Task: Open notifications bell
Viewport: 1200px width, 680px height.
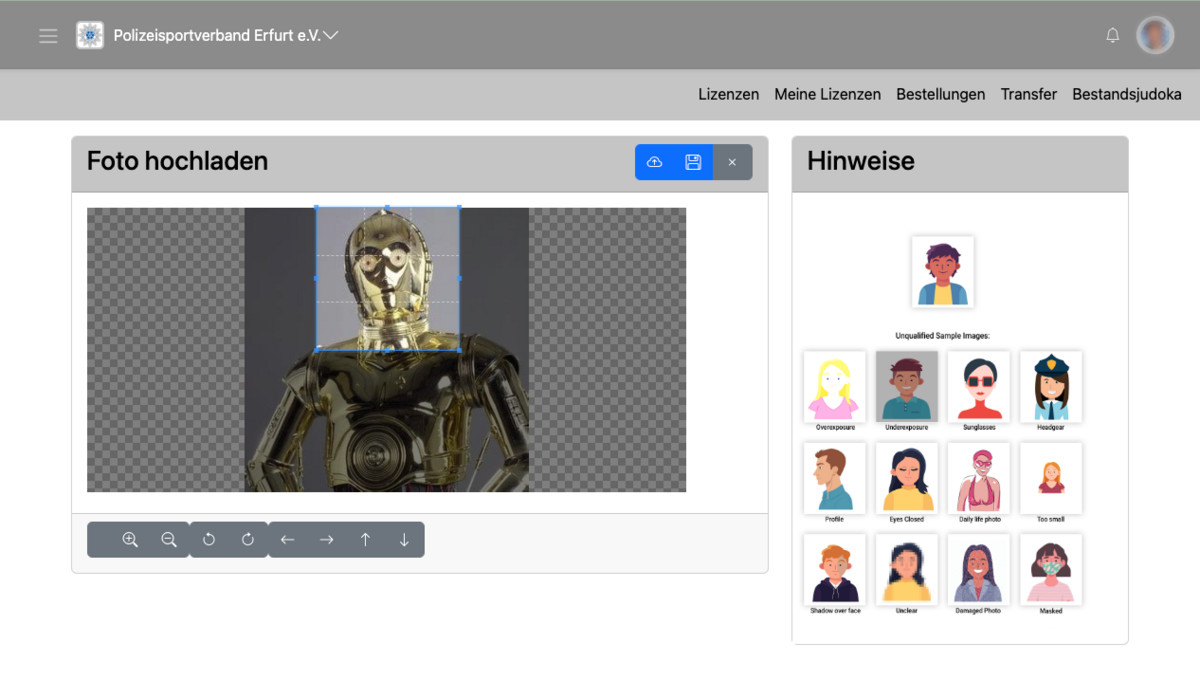Action: pyautogui.click(x=1112, y=36)
